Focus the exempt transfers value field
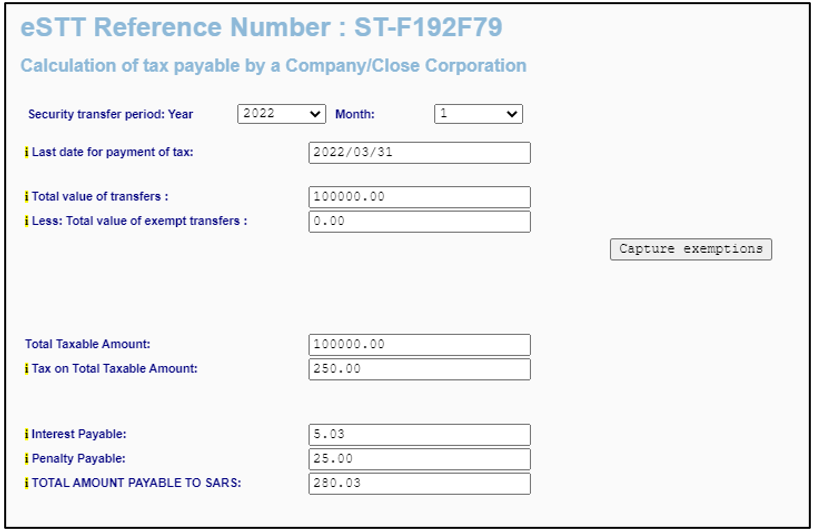This screenshot has width=815, height=530. tap(419, 221)
